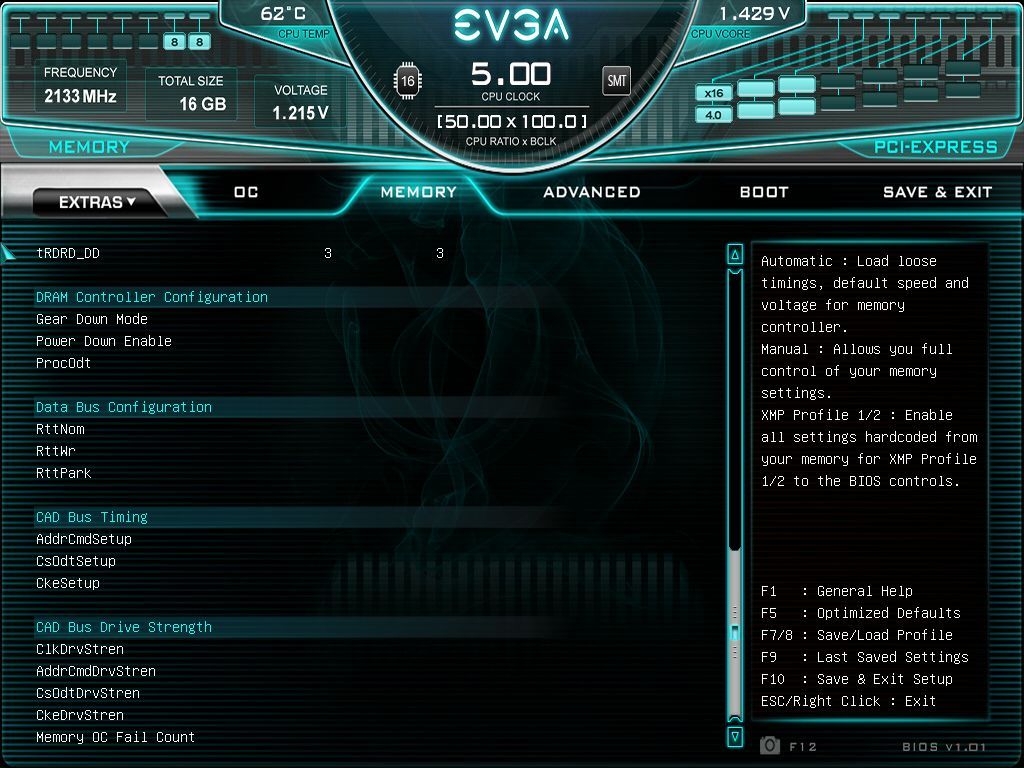The height and width of the screenshot is (768, 1024).
Task: Switch to the ADVANCED tab
Action: [592, 192]
